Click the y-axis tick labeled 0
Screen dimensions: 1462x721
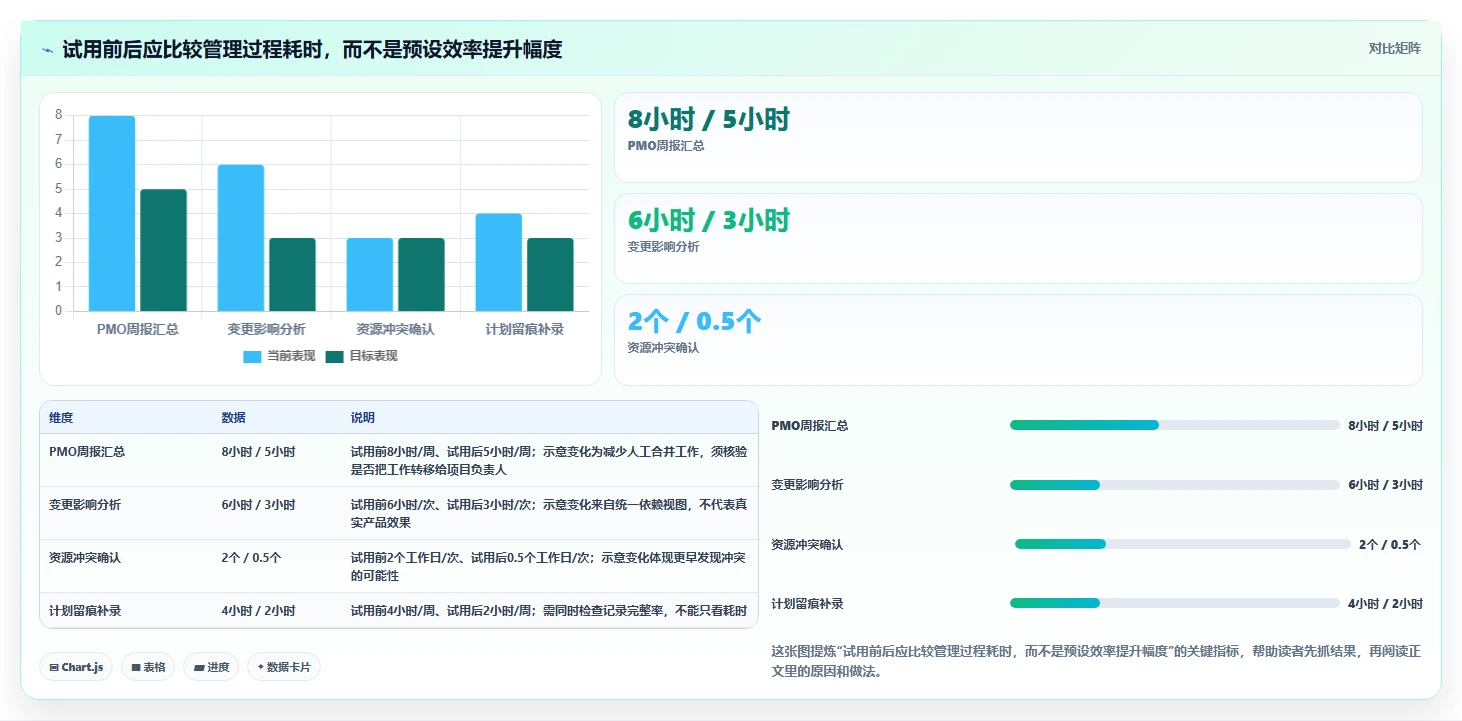[x=59, y=311]
